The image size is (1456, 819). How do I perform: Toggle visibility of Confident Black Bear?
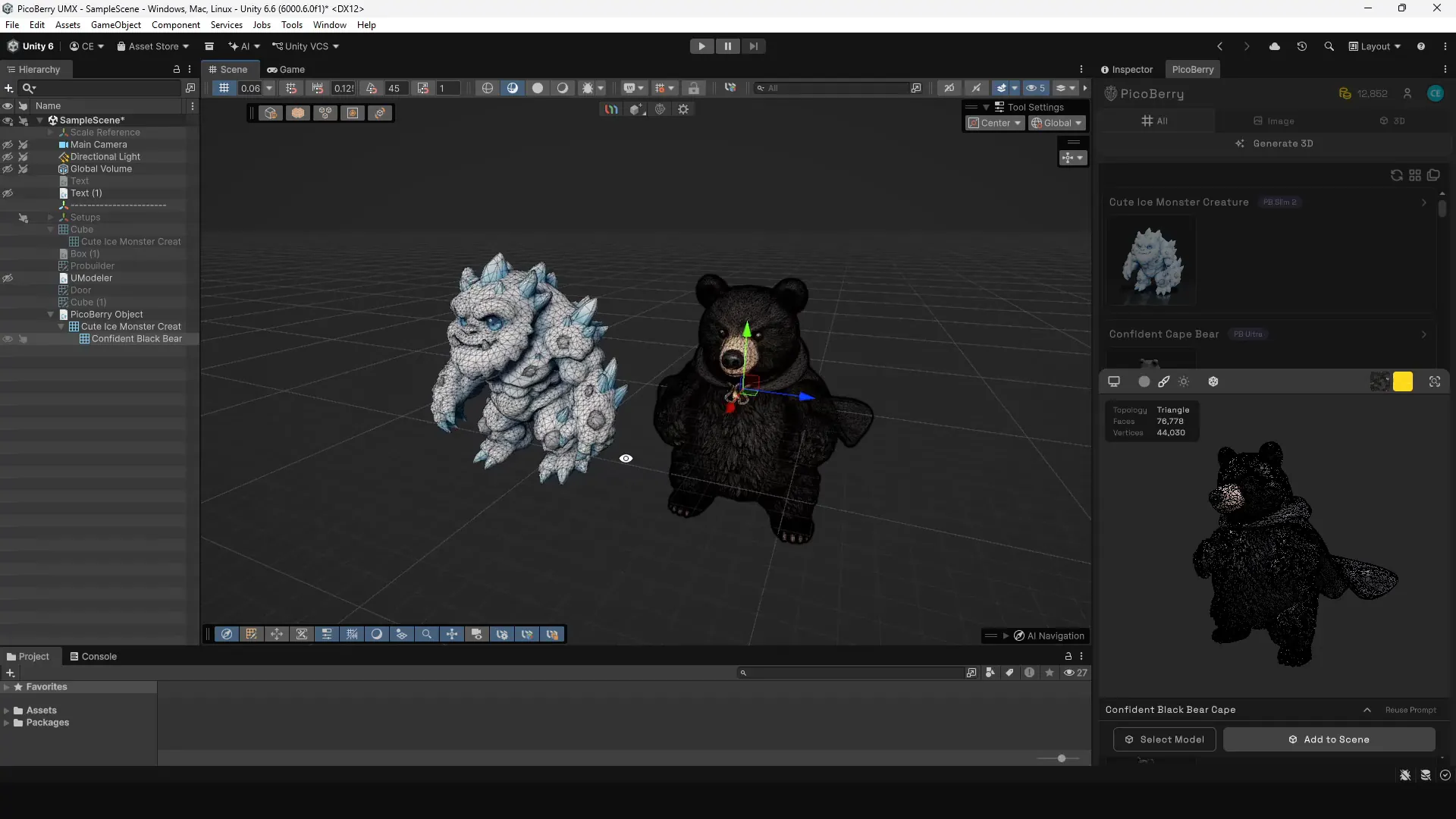8,339
